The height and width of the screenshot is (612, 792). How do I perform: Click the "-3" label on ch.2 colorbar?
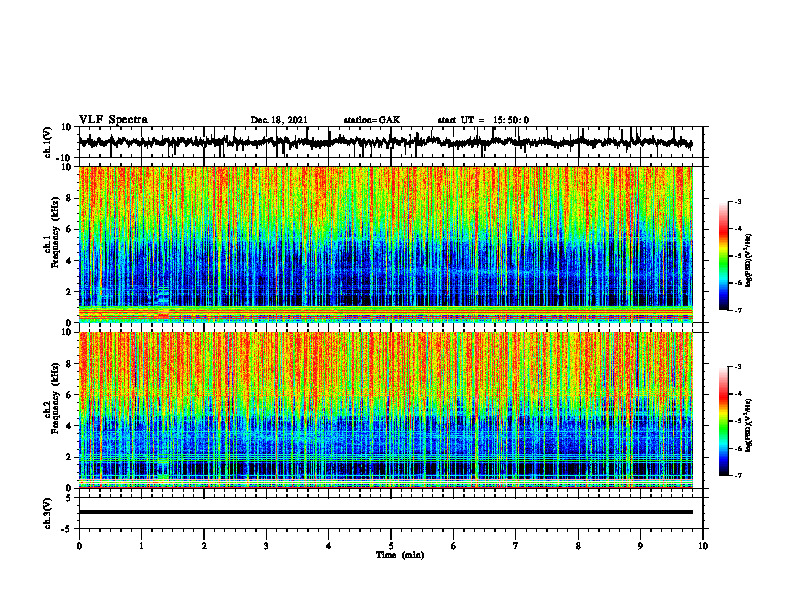click(x=738, y=367)
